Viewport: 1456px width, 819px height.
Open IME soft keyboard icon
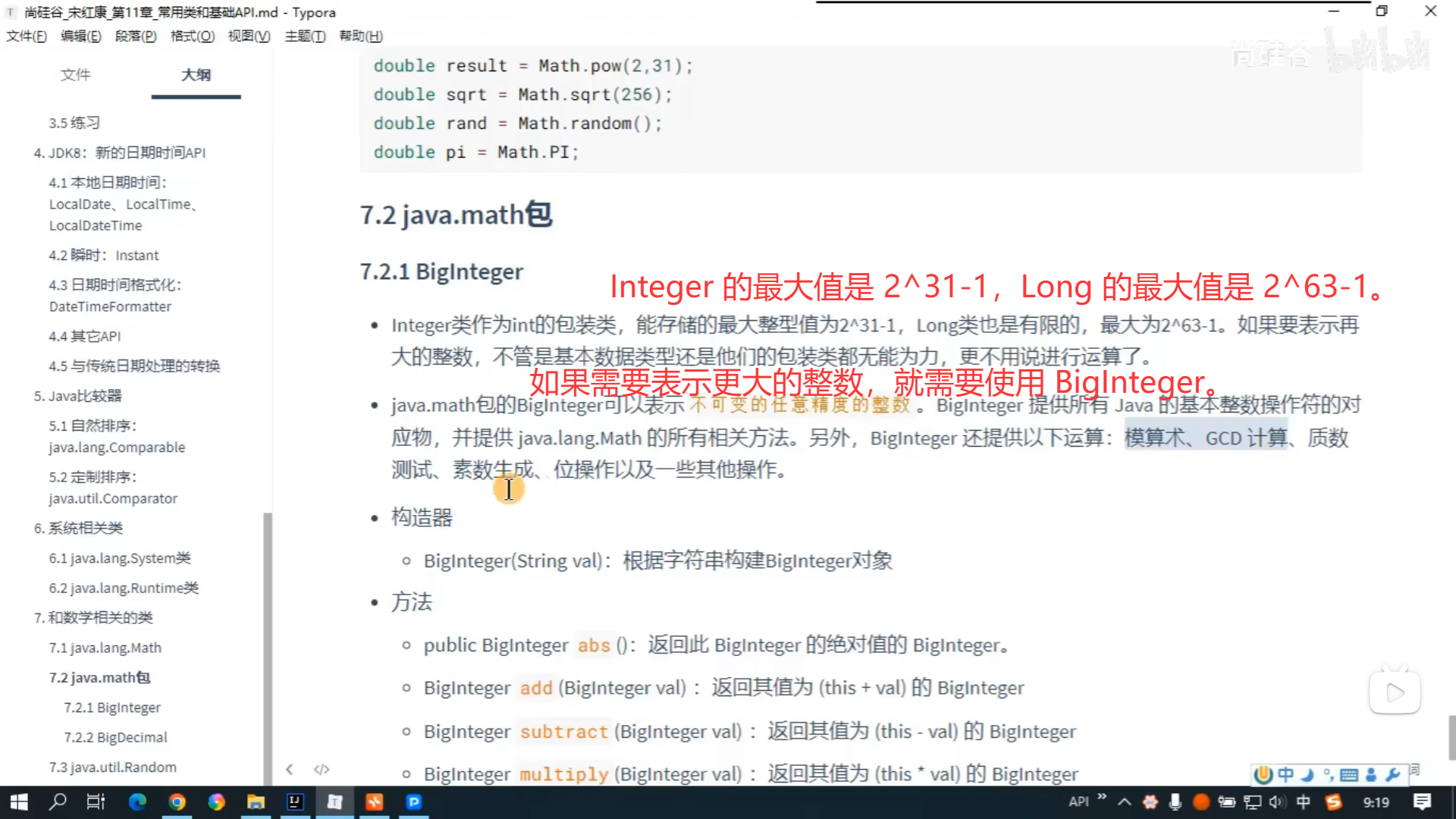[x=1349, y=775]
